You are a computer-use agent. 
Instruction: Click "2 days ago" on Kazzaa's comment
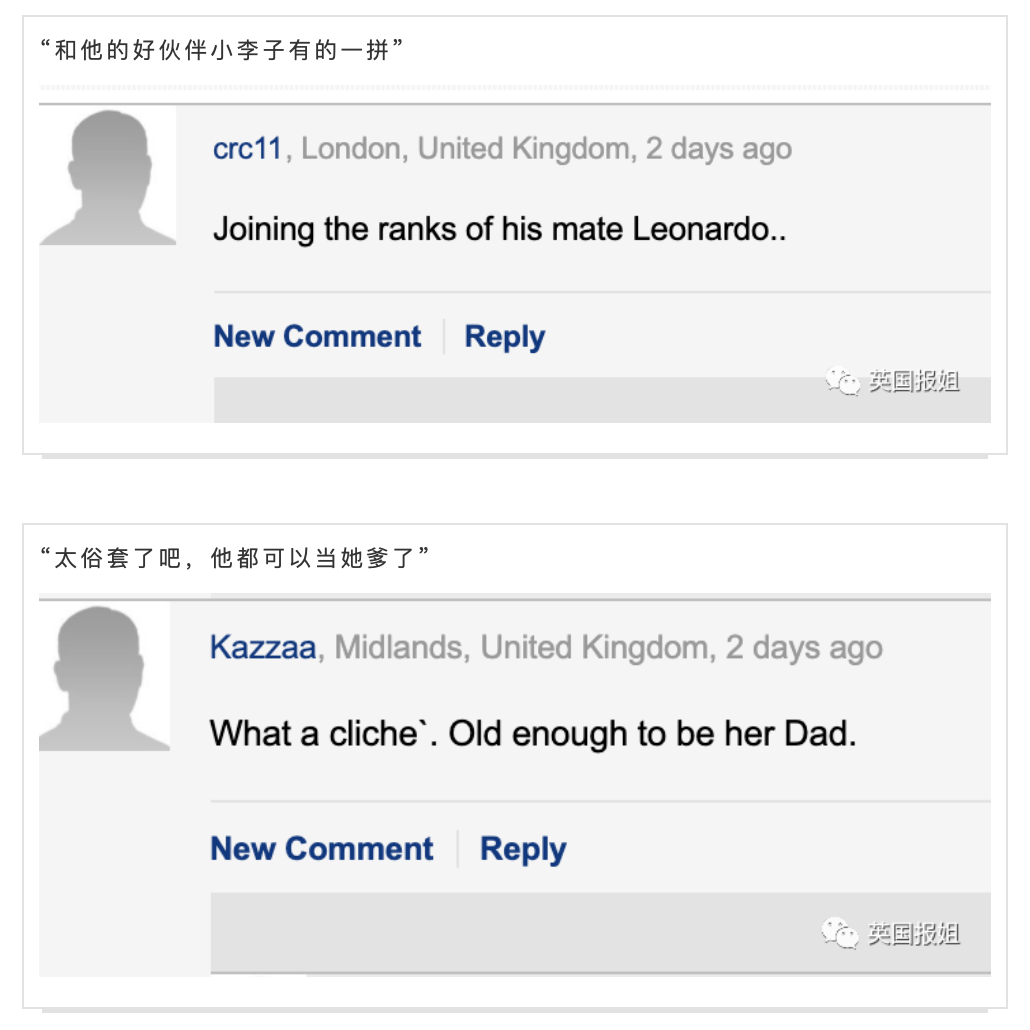804,648
